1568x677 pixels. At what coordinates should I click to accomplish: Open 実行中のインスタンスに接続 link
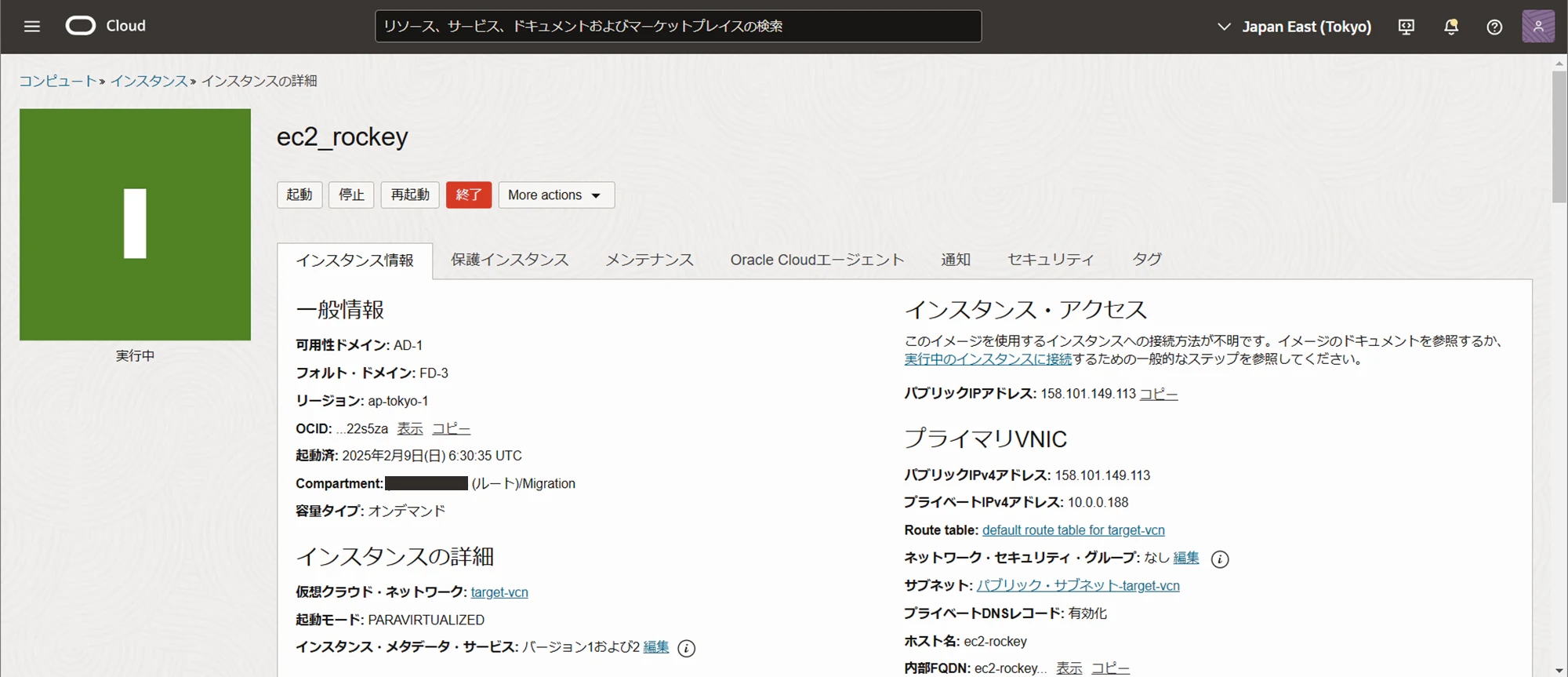(988, 359)
